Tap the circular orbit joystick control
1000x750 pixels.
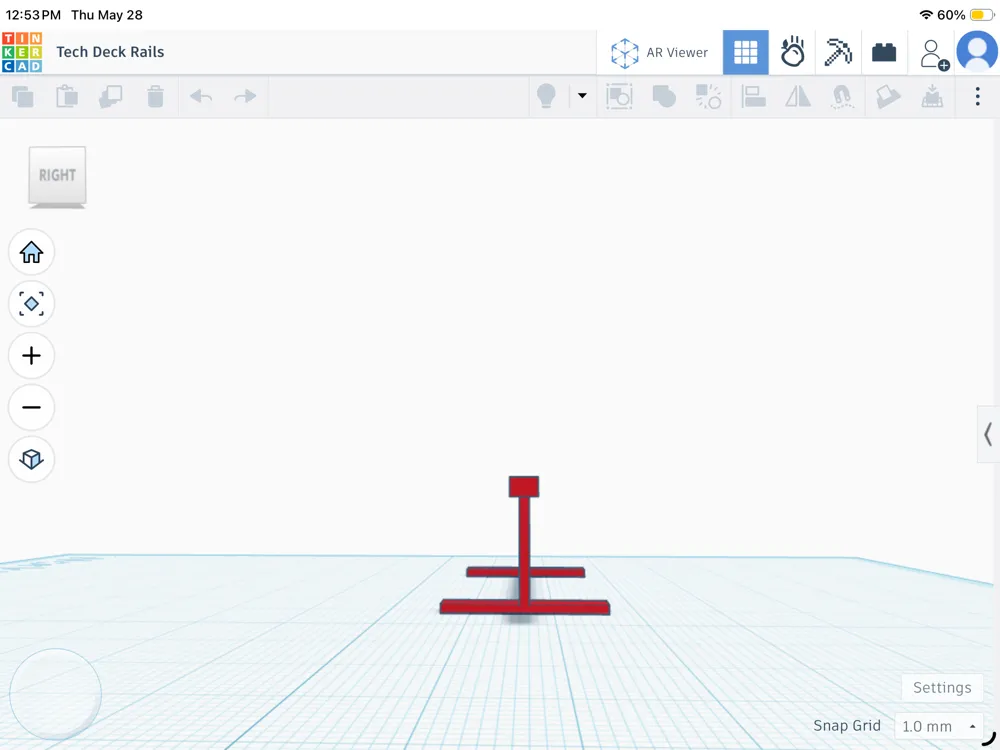[55, 694]
